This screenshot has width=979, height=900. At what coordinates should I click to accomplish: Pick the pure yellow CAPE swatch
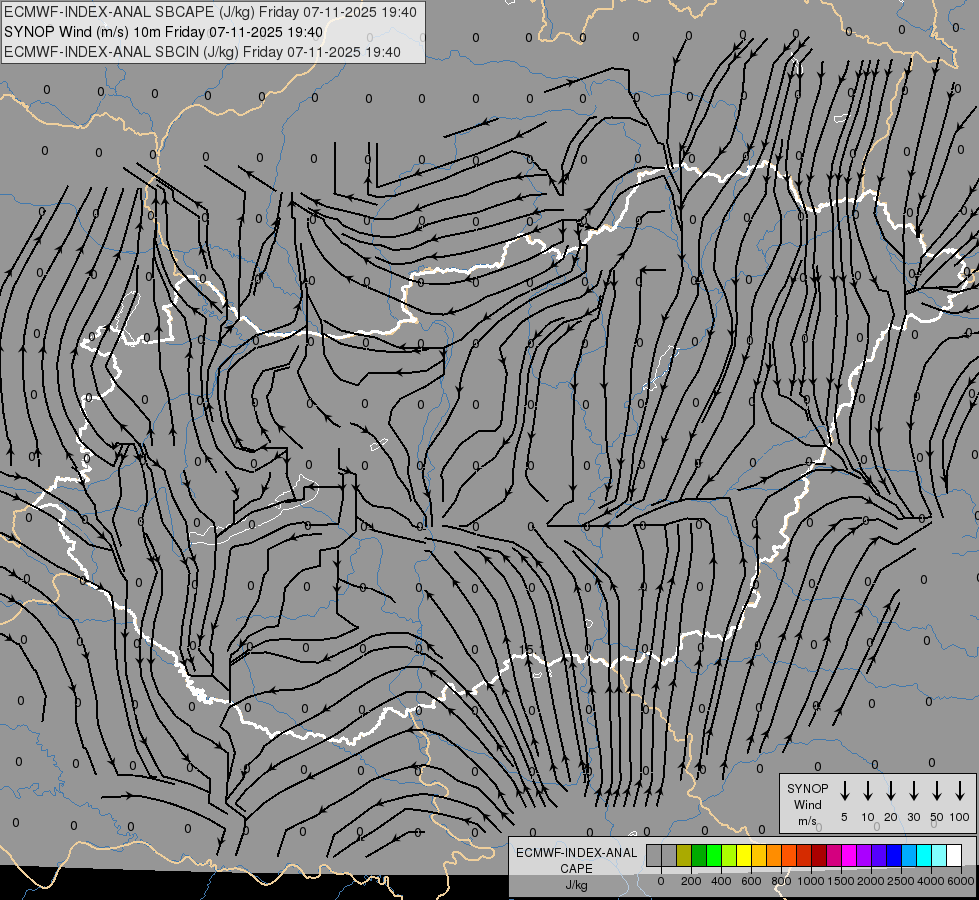(744, 855)
